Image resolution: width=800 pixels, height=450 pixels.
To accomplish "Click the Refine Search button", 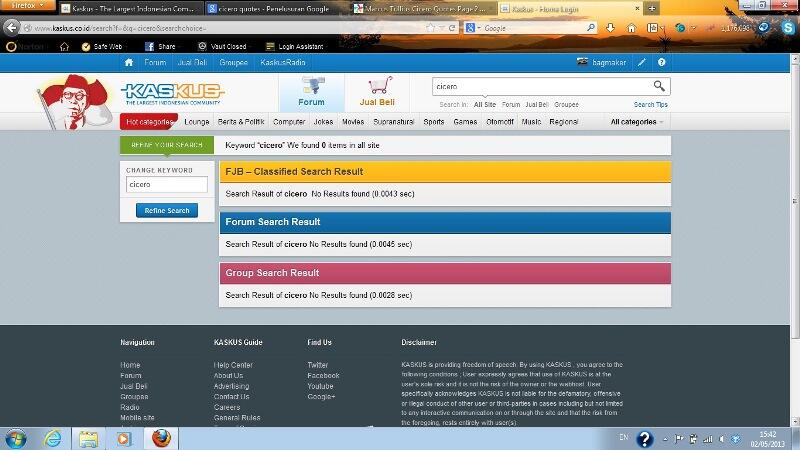I will pyautogui.click(x=167, y=210).
